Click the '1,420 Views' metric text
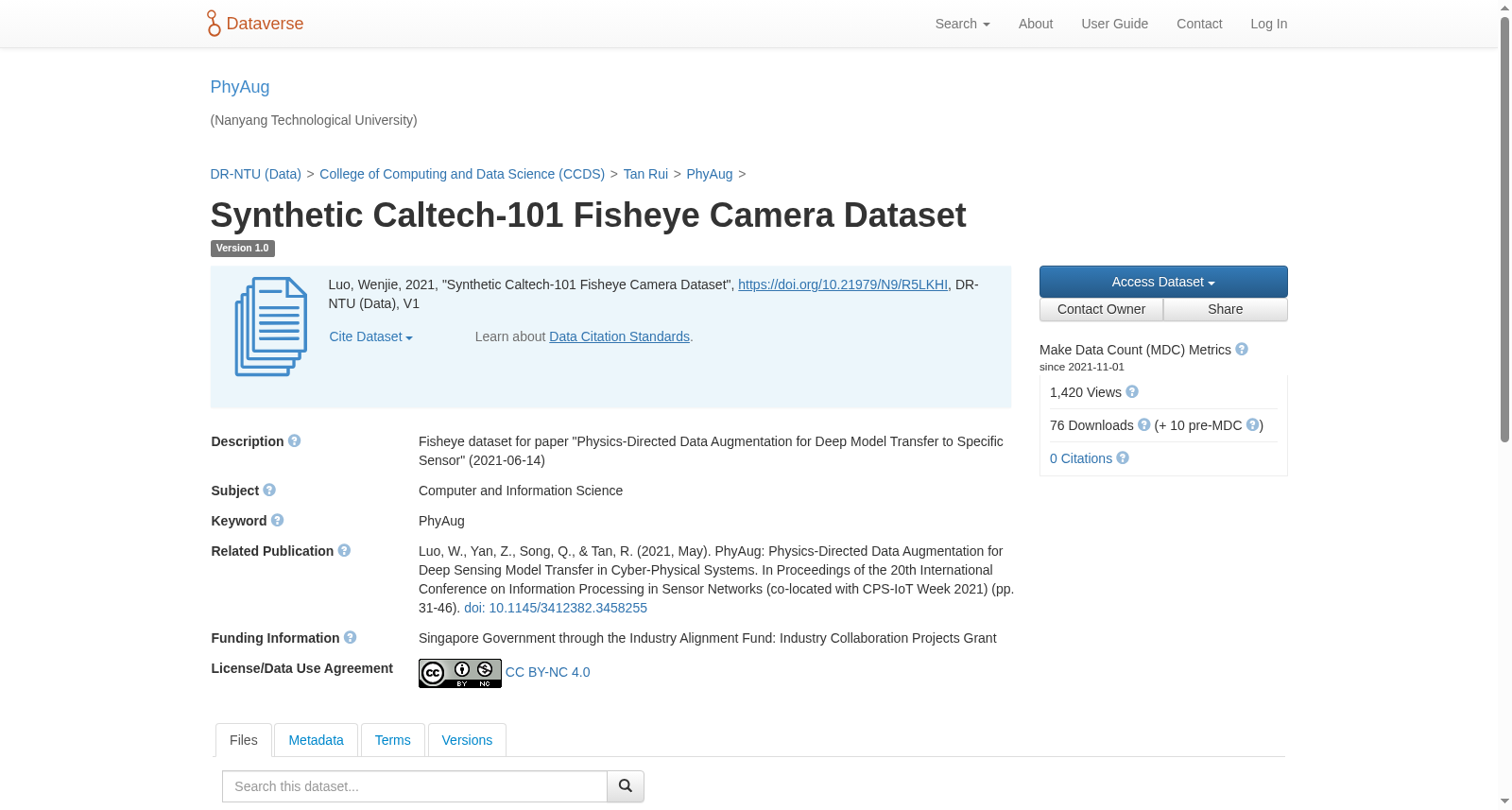The width and height of the screenshot is (1512, 810). click(1086, 392)
